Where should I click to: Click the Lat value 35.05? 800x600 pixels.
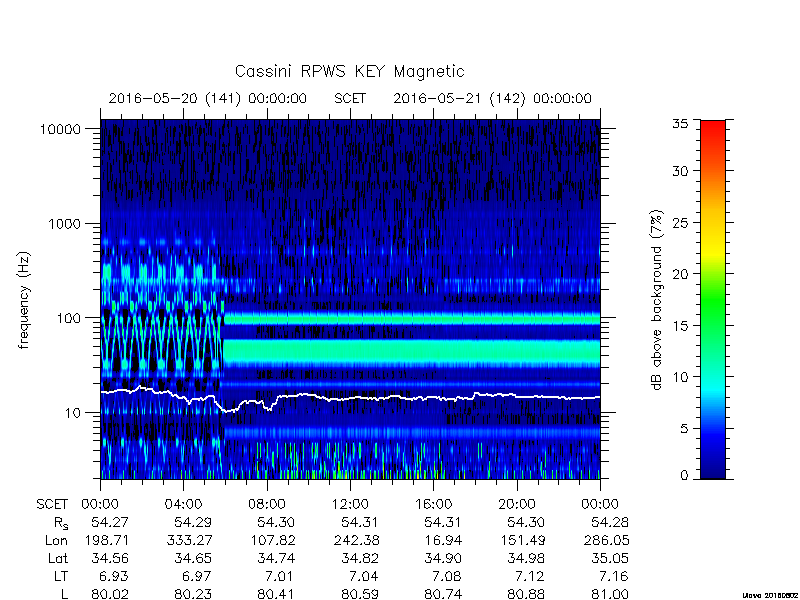pyautogui.click(x=610, y=558)
